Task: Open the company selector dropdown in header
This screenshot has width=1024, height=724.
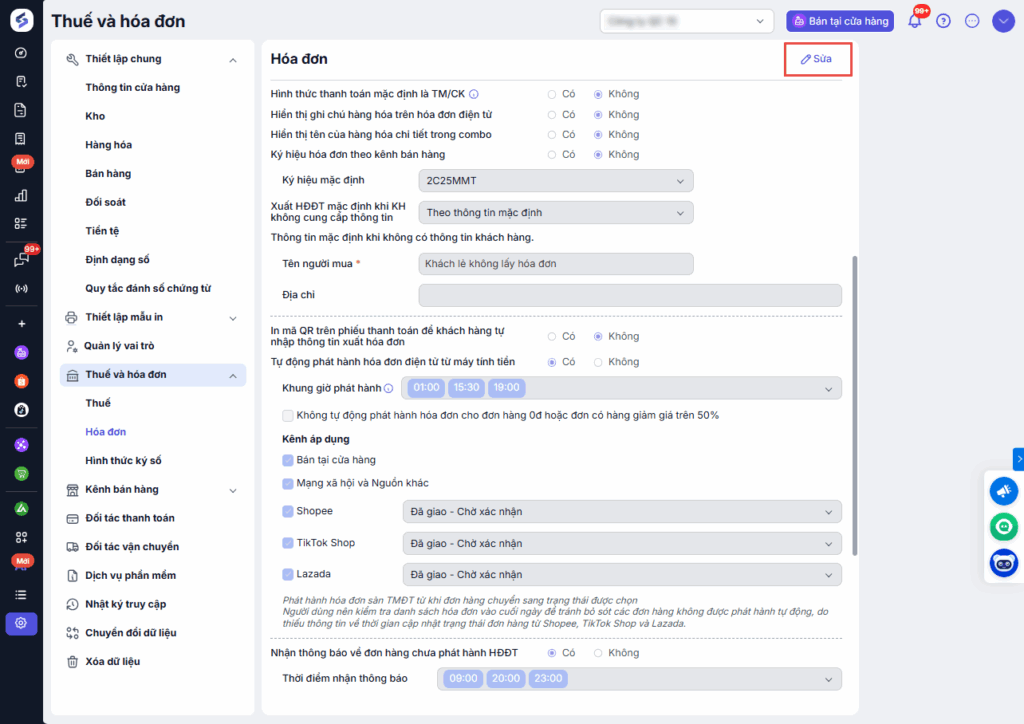Action: point(686,21)
